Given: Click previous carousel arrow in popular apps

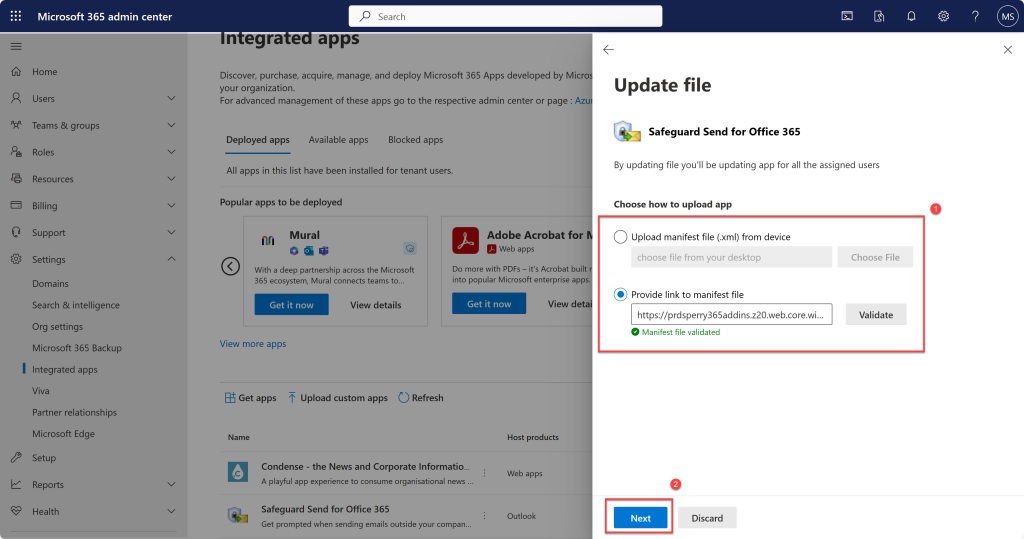Looking at the screenshot, I should [x=231, y=266].
